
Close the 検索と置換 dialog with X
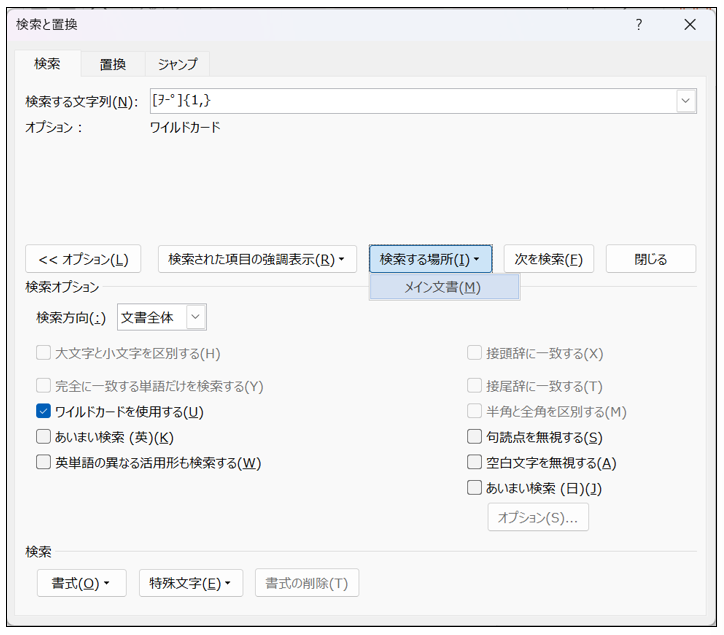[x=690, y=25]
